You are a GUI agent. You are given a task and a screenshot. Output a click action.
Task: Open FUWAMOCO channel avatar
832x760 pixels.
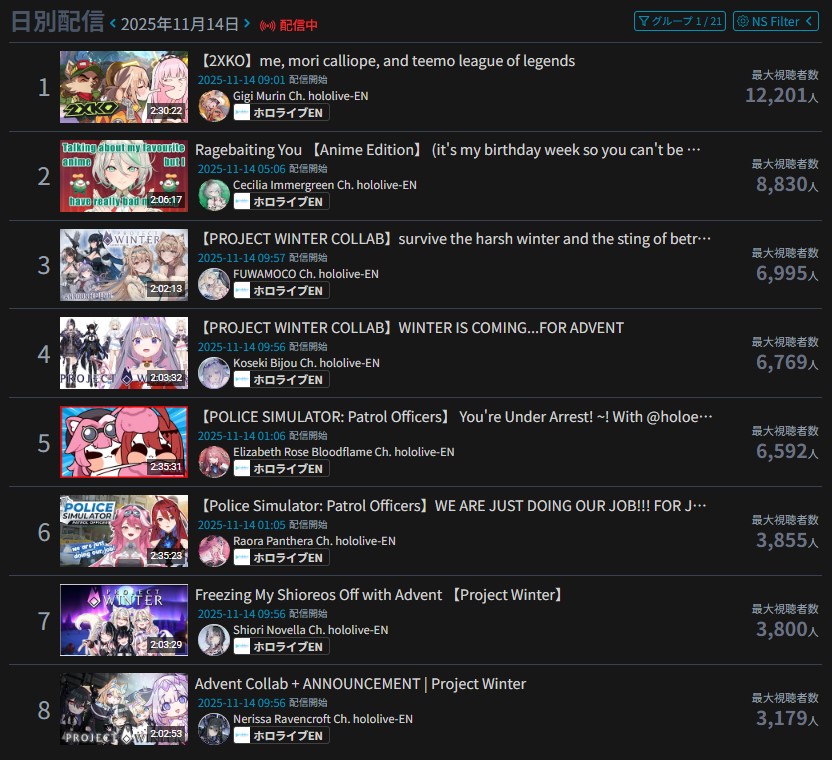pos(214,284)
